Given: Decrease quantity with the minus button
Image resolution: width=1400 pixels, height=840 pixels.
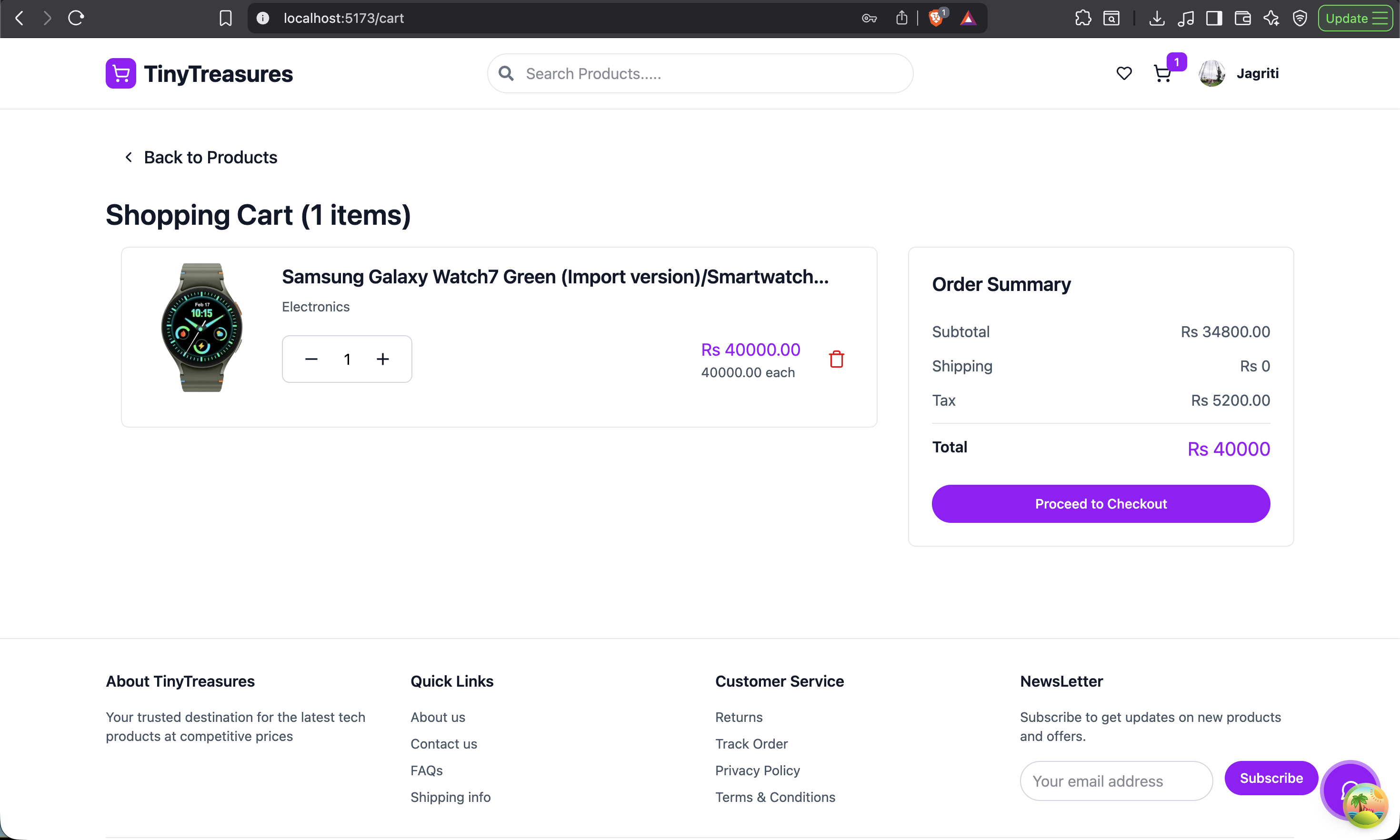Looking at the screenshot, I should tap(311, 359).
